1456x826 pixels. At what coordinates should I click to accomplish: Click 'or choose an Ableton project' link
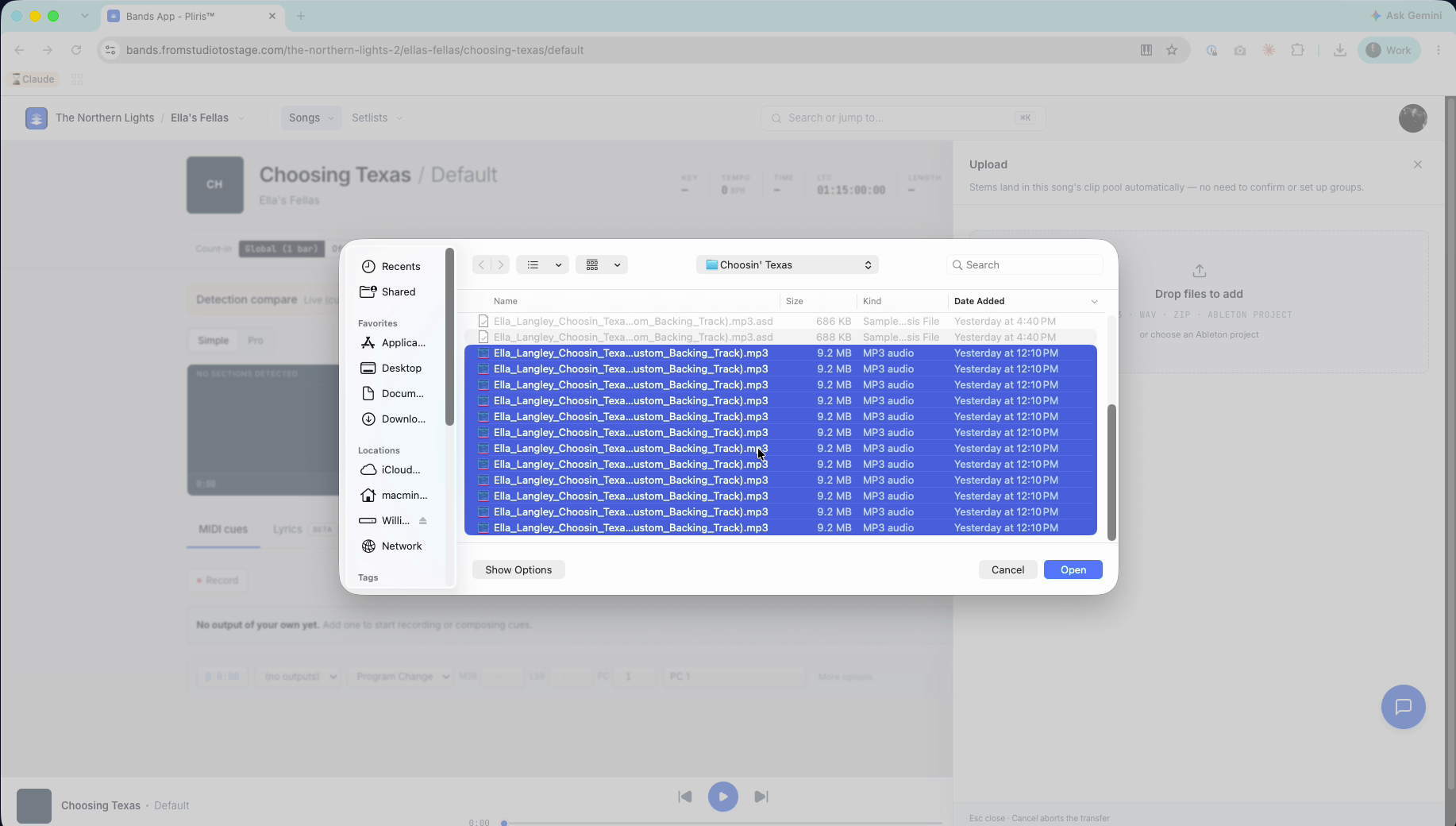click(x=1199, y=334)
